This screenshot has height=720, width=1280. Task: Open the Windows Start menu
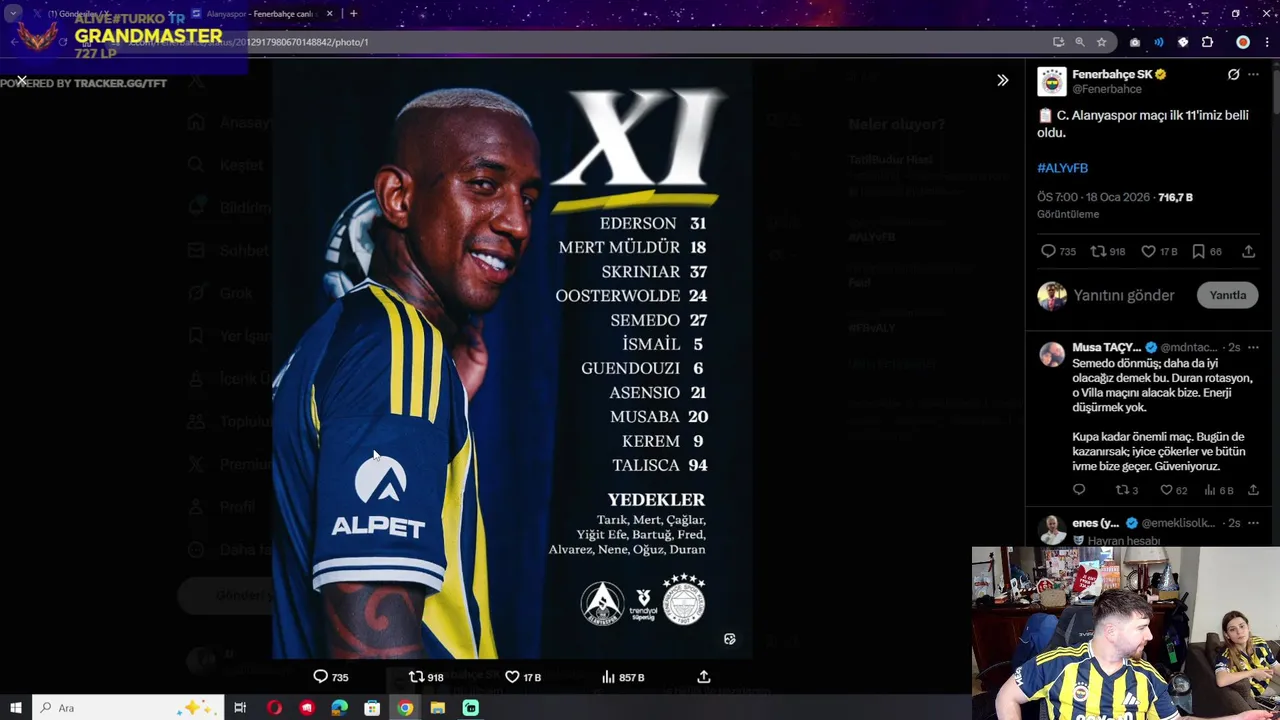click(x=16, y=708)
